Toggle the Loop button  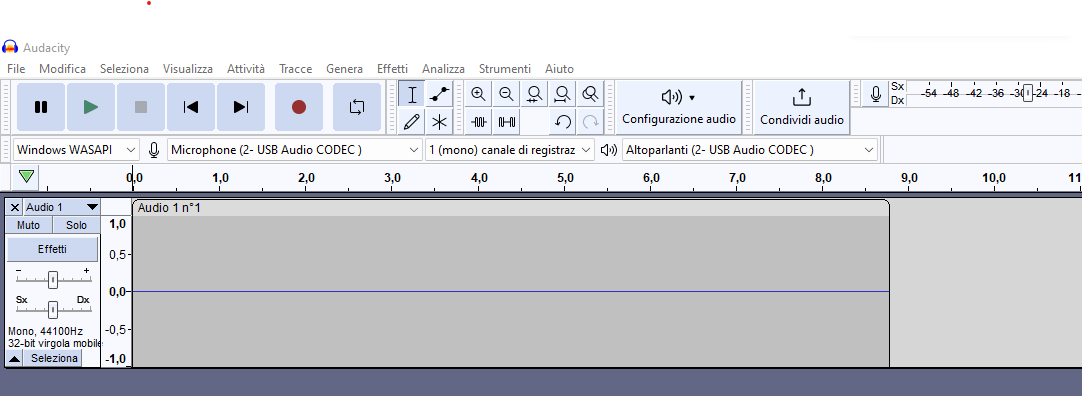coord(357,107)
